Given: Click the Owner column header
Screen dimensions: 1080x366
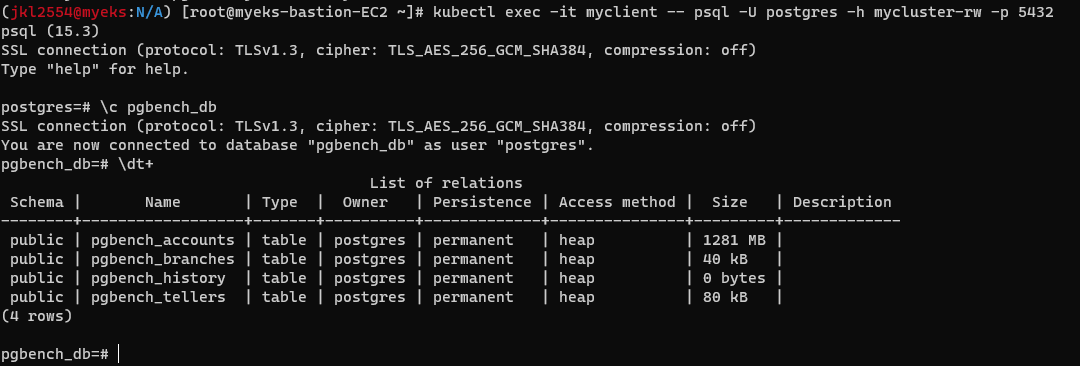Looking at the screenshot, I should (x=365, y=202).
